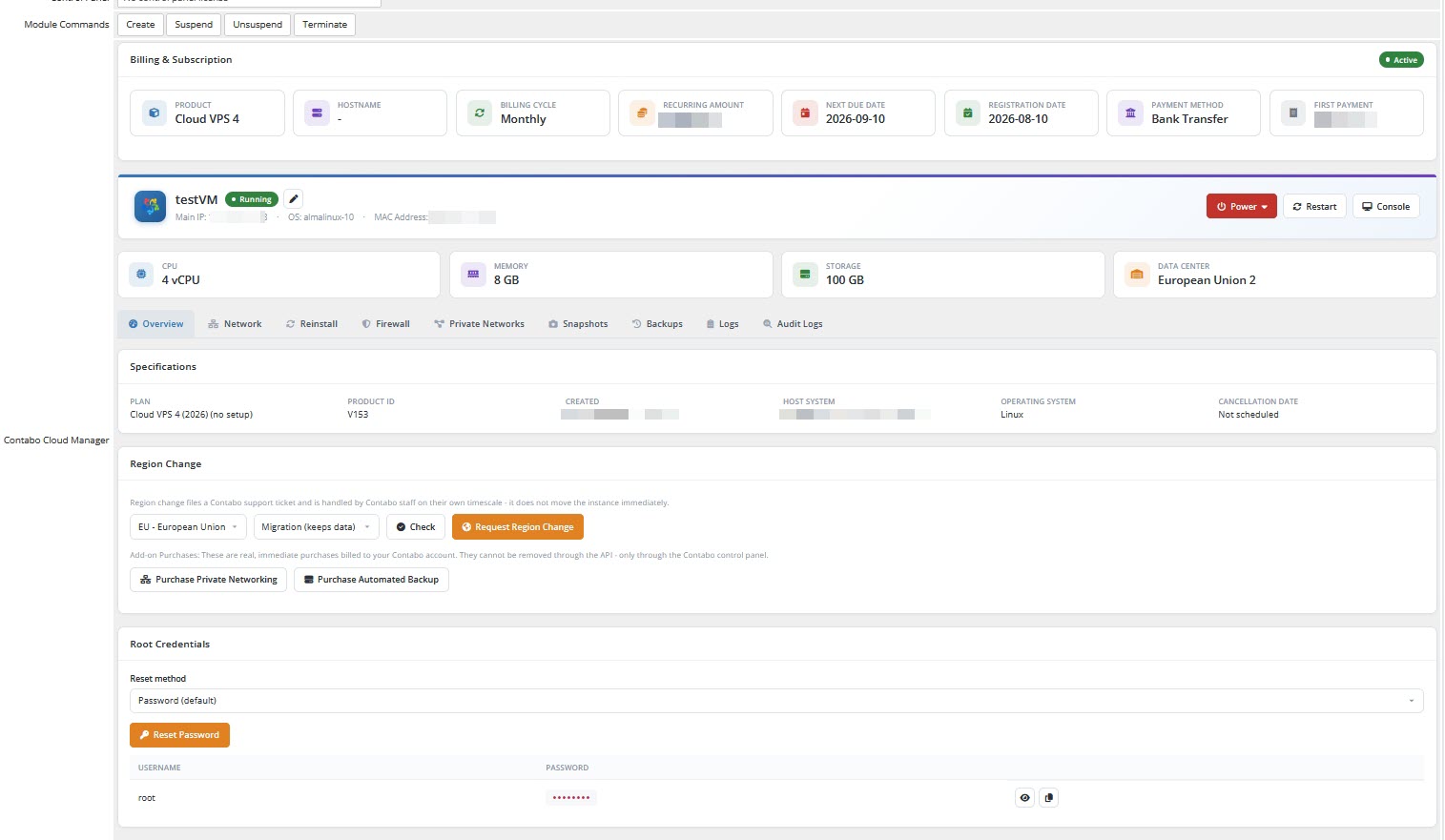1445x840 pixels.
Task: Click the Product cube icon
Action: click(x=155, y=113)
